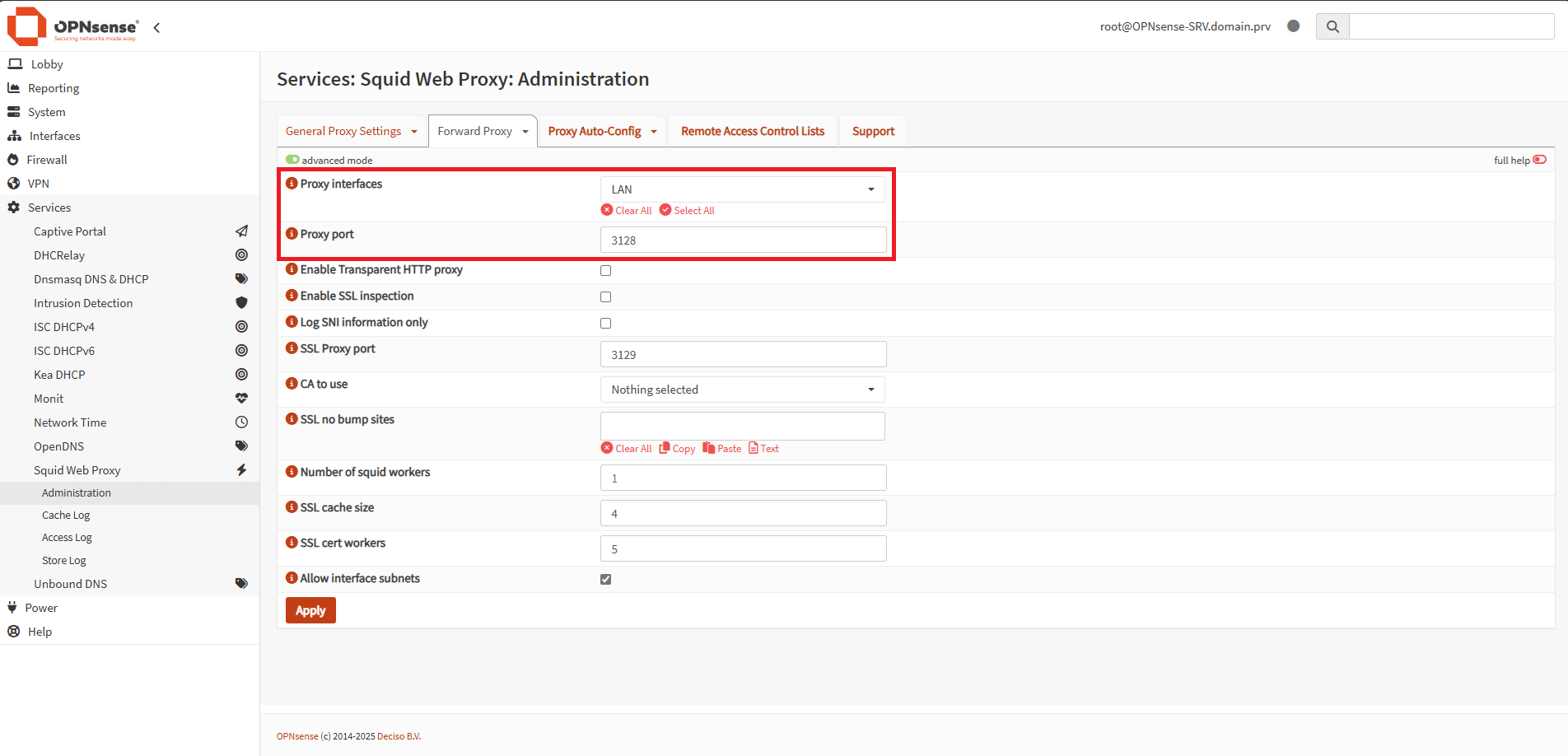This screenshot has height=756, width=1568.
Task: Click Select All under Proxy interfaces
Action: coord(687,211)
